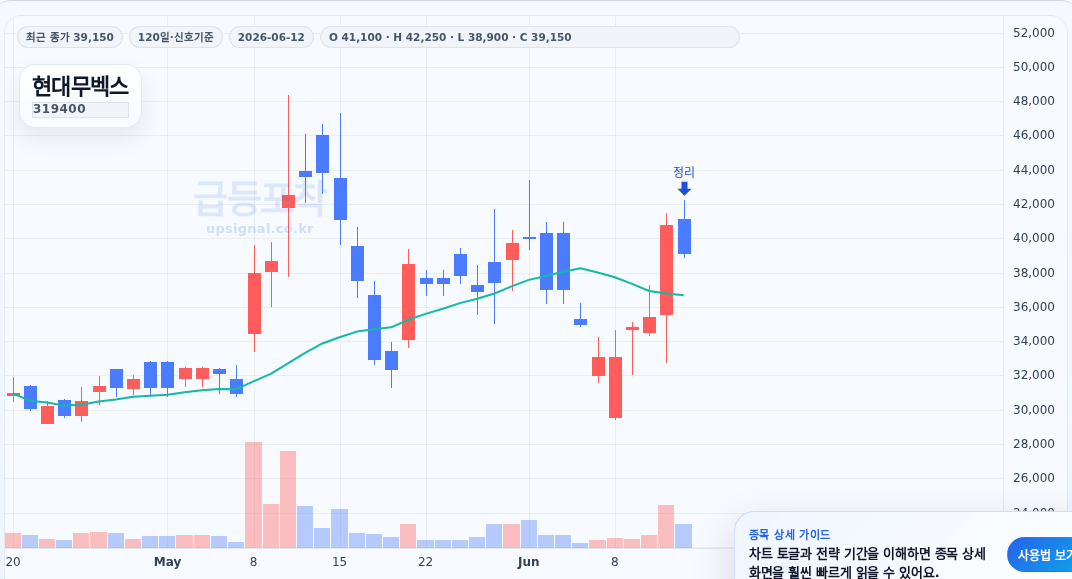Open the 사용법 보기 button
The height and width of the screenshot is (579, 1072).
coord(1041,555)
